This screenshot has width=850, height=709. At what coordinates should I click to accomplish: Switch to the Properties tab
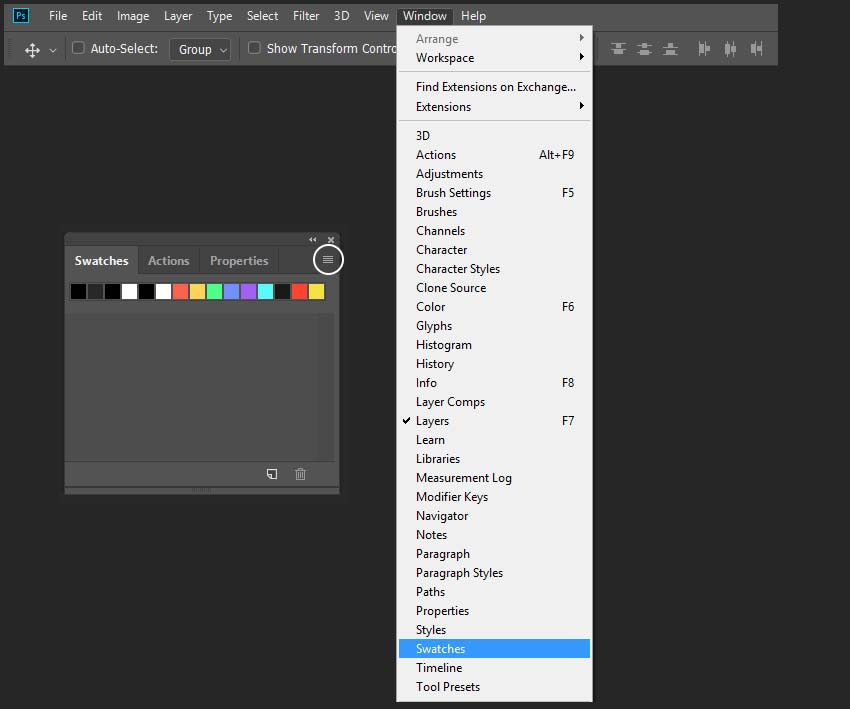[x=239, y=261]
